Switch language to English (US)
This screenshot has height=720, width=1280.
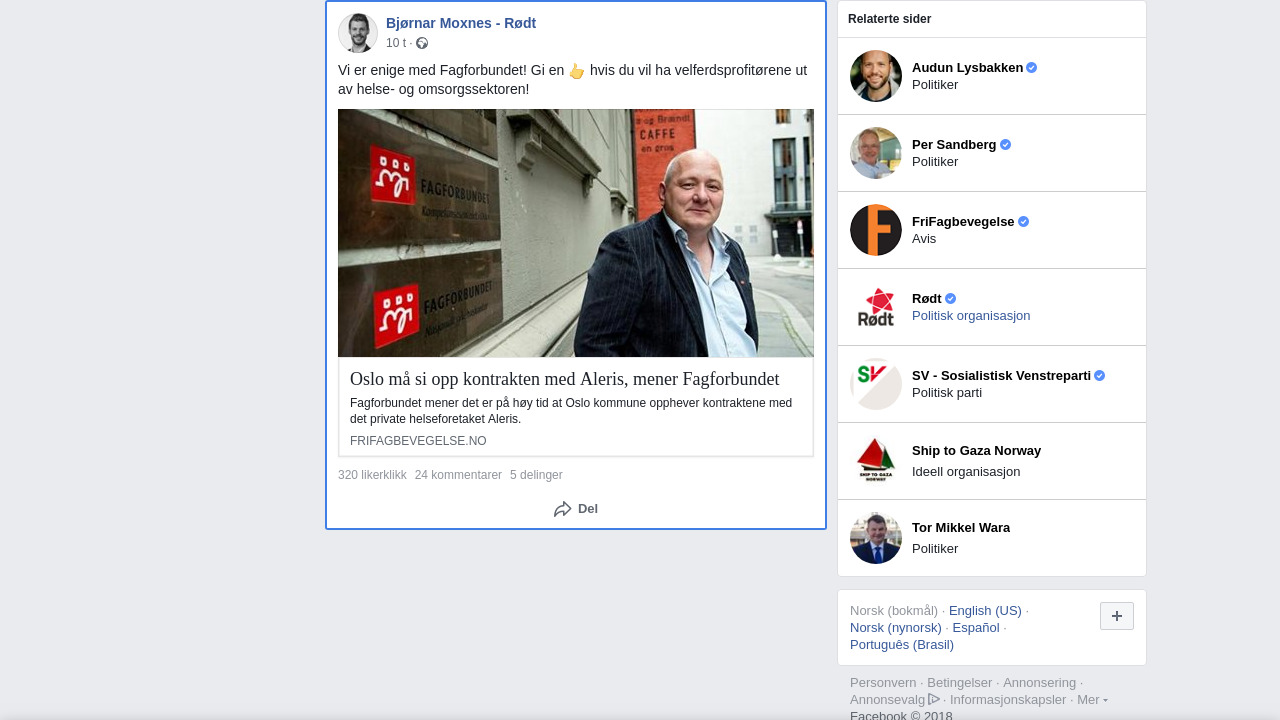click(x=985, y=611)
